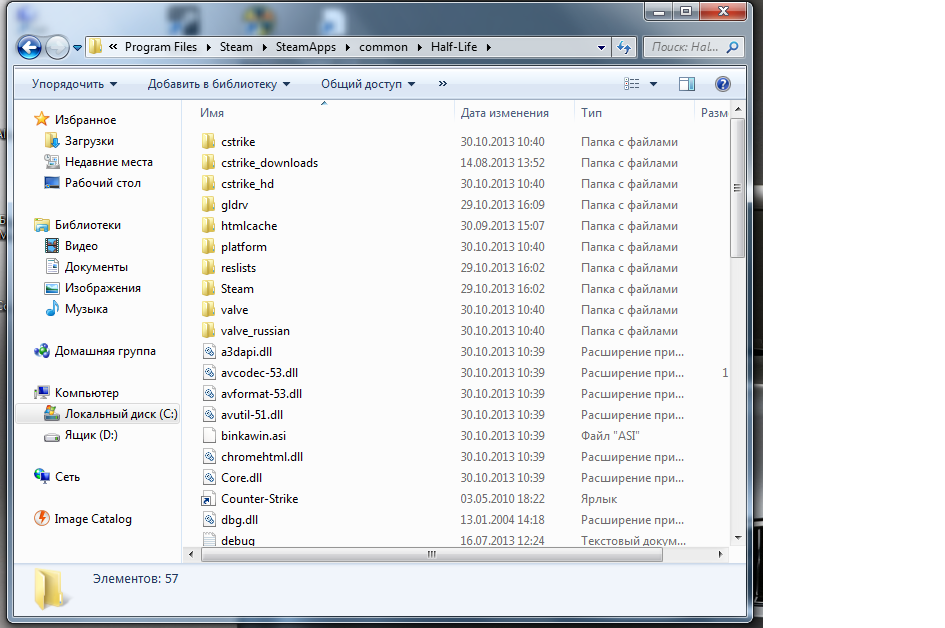Expand the arrow after Program Files breadcrumb

pos(208,47)
